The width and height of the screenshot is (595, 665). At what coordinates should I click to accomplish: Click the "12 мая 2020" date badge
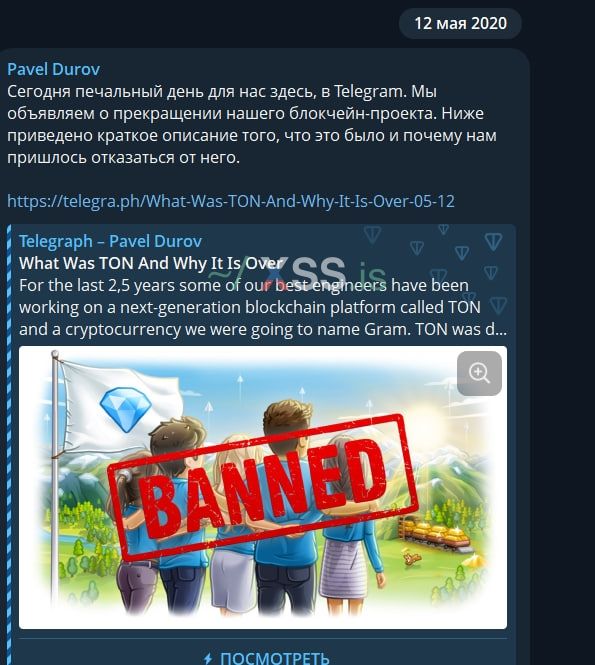(x=460, y=23)
